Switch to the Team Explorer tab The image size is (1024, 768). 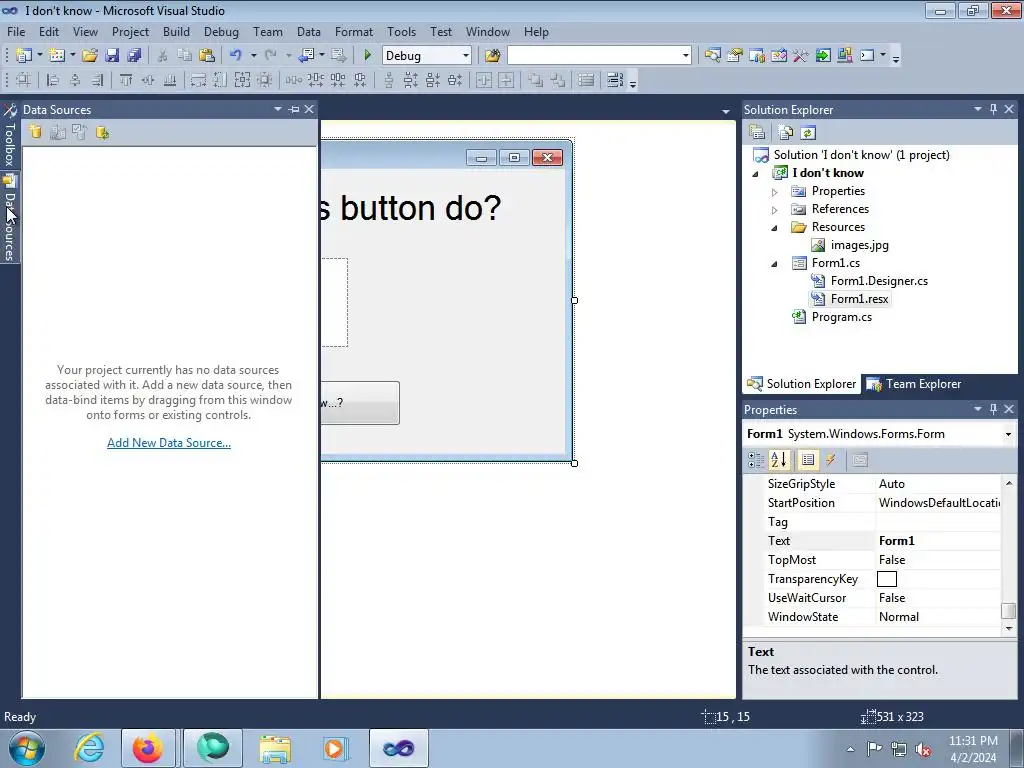(x=914, y=384)
